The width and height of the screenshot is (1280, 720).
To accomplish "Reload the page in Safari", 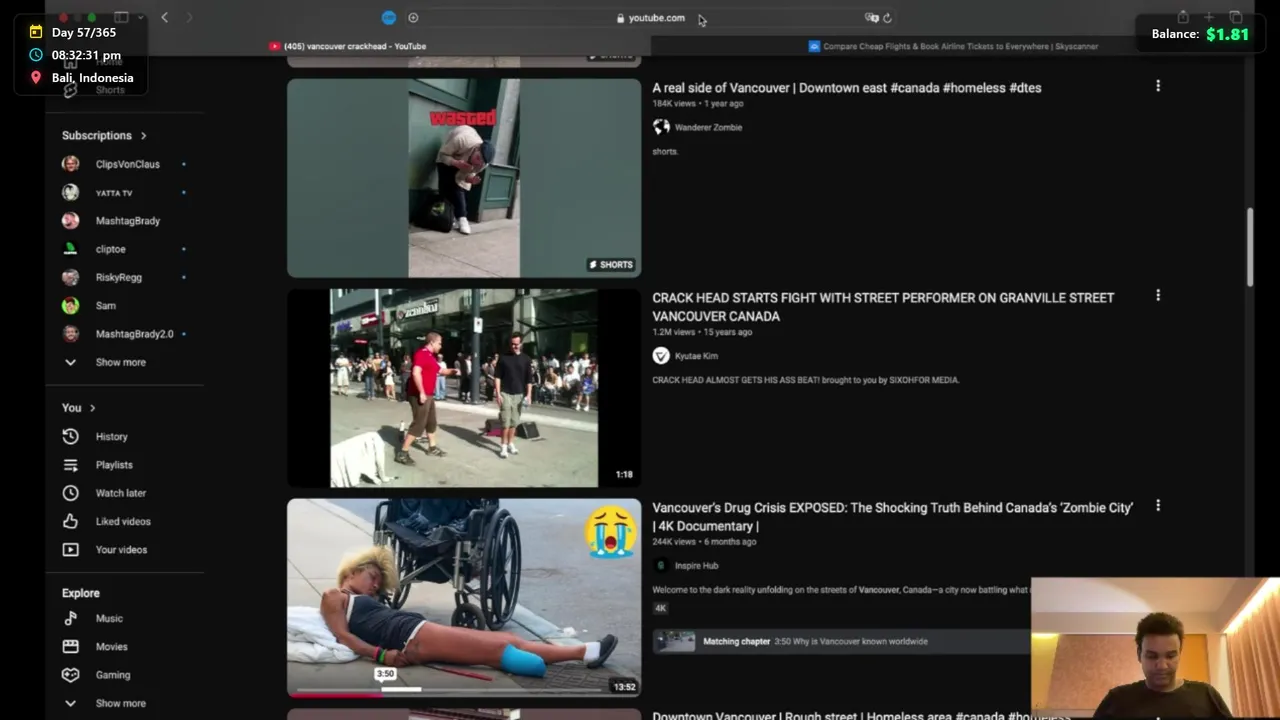I will pyautogui.click(x=887, y=18).
